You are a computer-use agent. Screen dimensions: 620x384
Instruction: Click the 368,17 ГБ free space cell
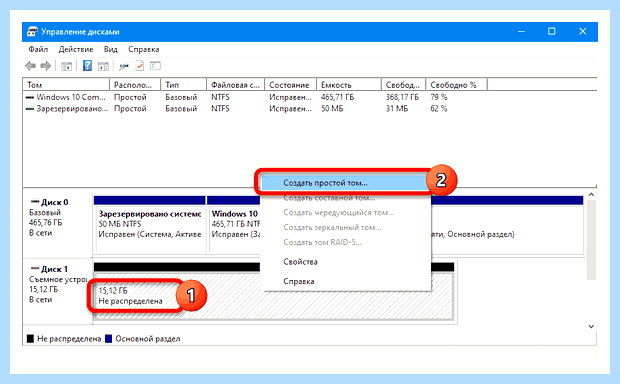tap(402, 97)
